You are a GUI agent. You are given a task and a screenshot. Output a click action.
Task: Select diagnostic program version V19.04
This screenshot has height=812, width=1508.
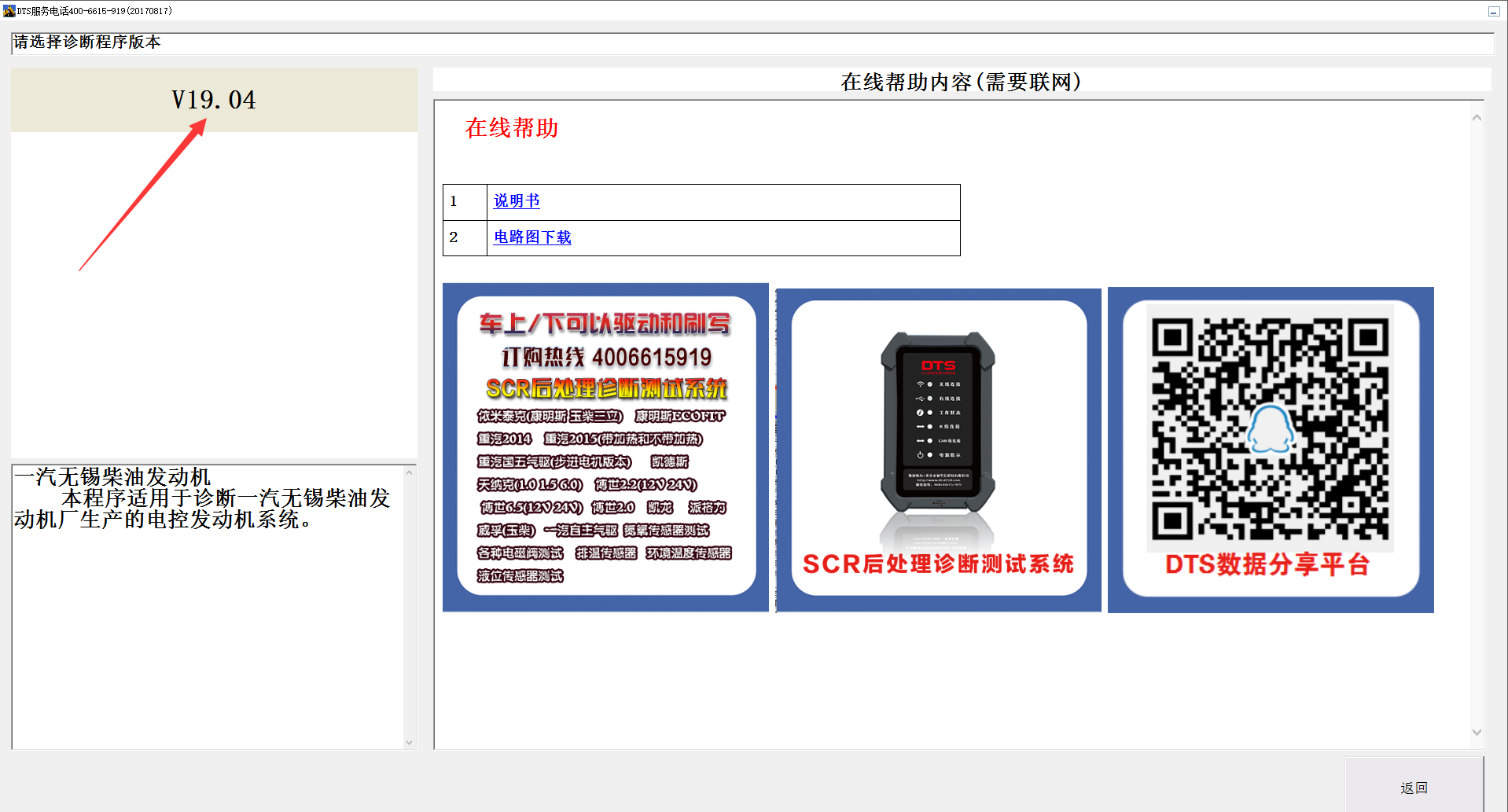pyautogui.click(x=214, y=100)
